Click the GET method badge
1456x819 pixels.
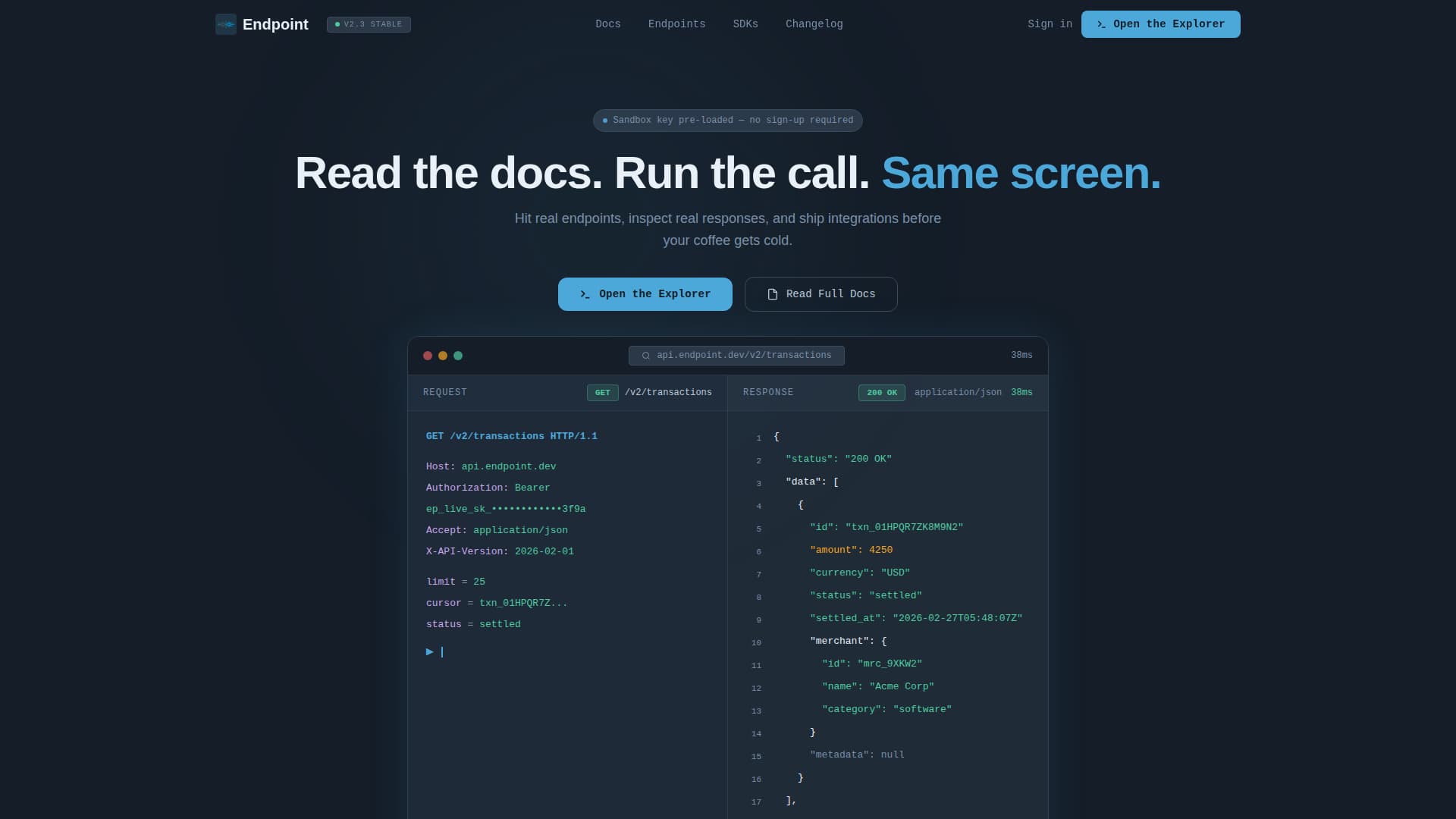603,393
